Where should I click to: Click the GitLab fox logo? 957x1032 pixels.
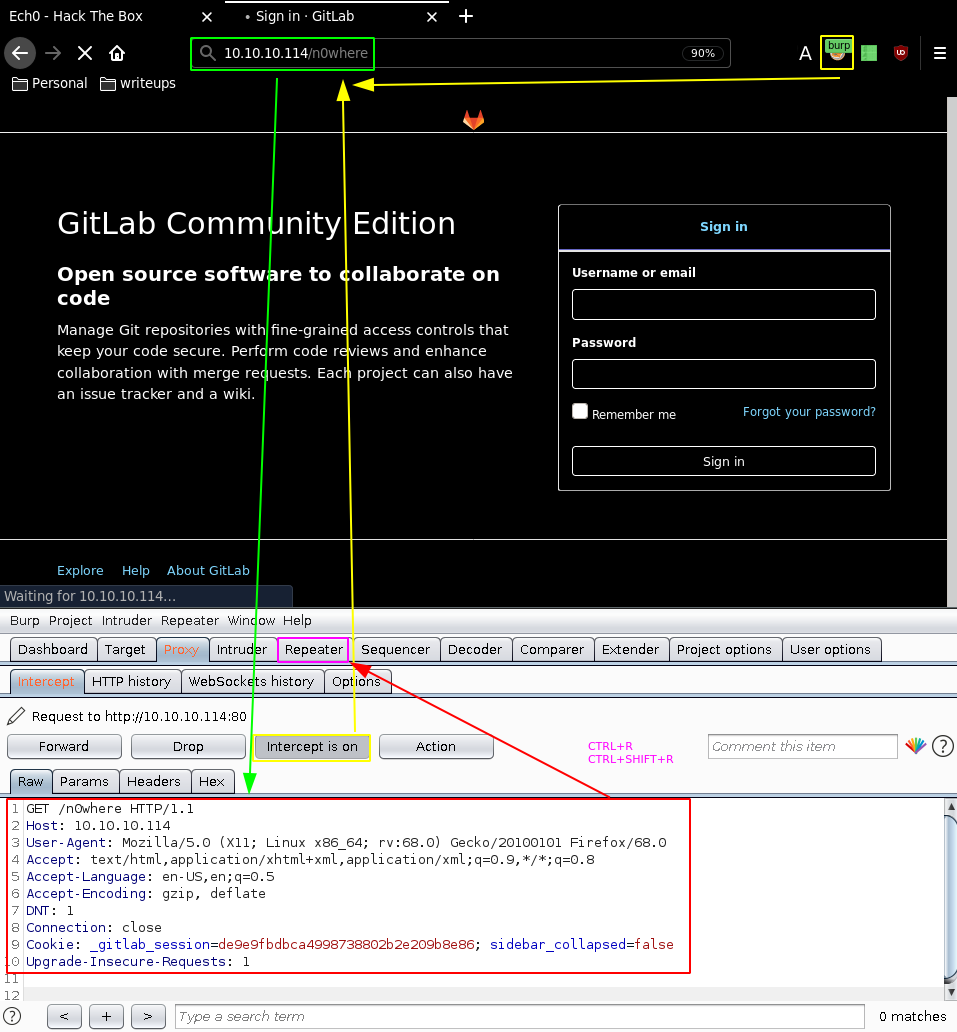tap(474, 120)
